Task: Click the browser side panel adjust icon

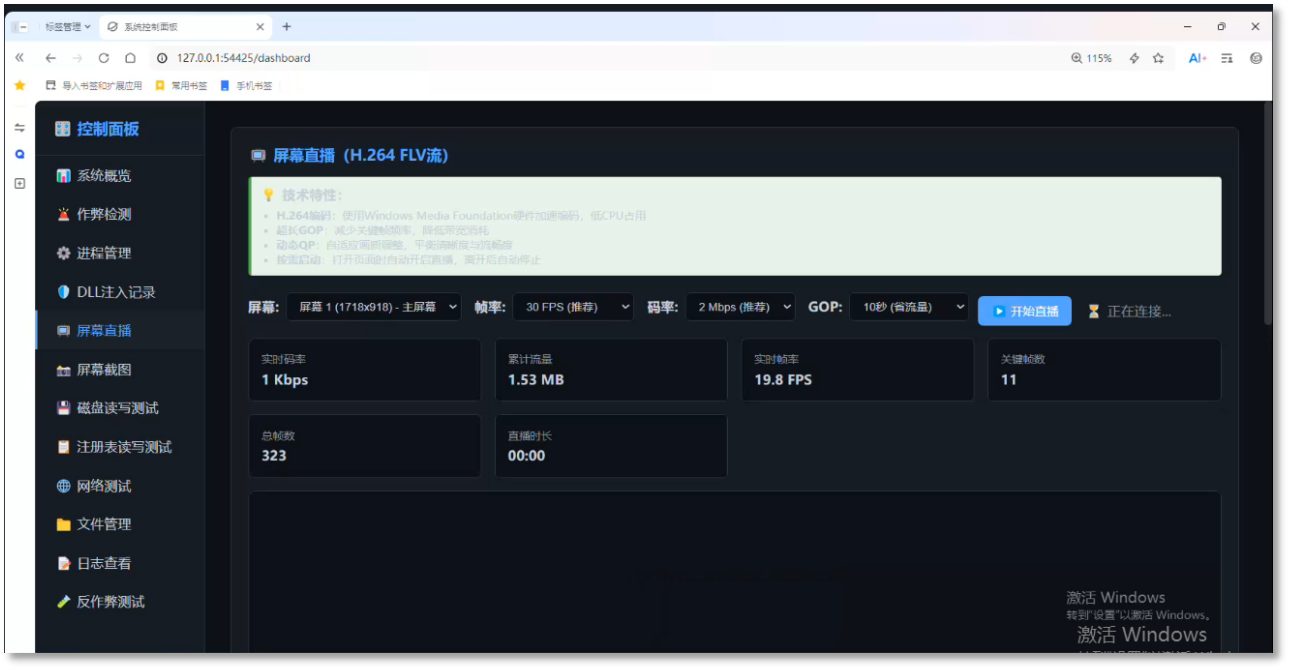Action: click(x=19, y=128)
